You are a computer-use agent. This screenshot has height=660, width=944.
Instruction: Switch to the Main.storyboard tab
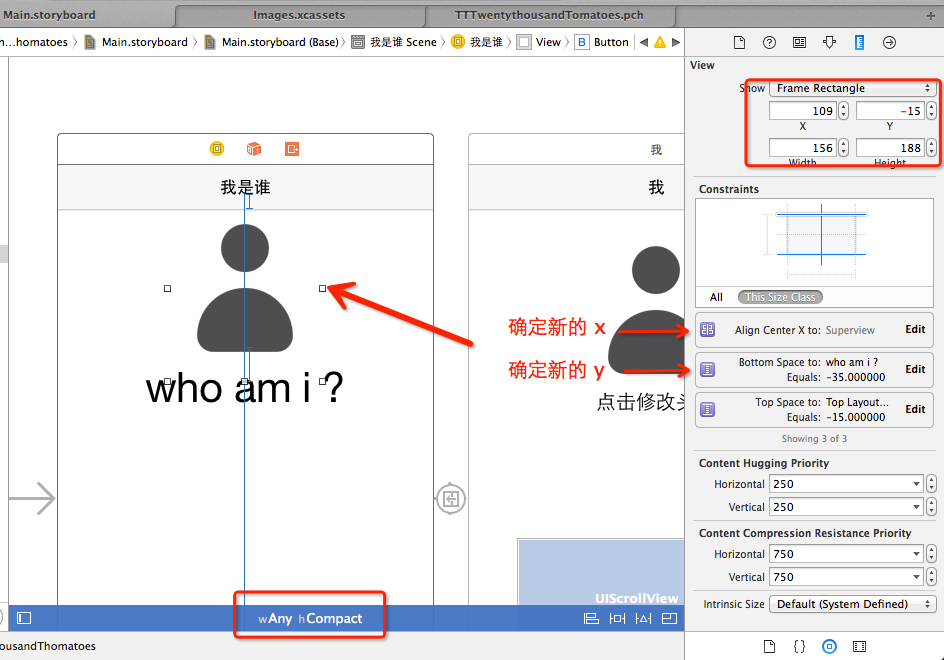pos(49,15)
